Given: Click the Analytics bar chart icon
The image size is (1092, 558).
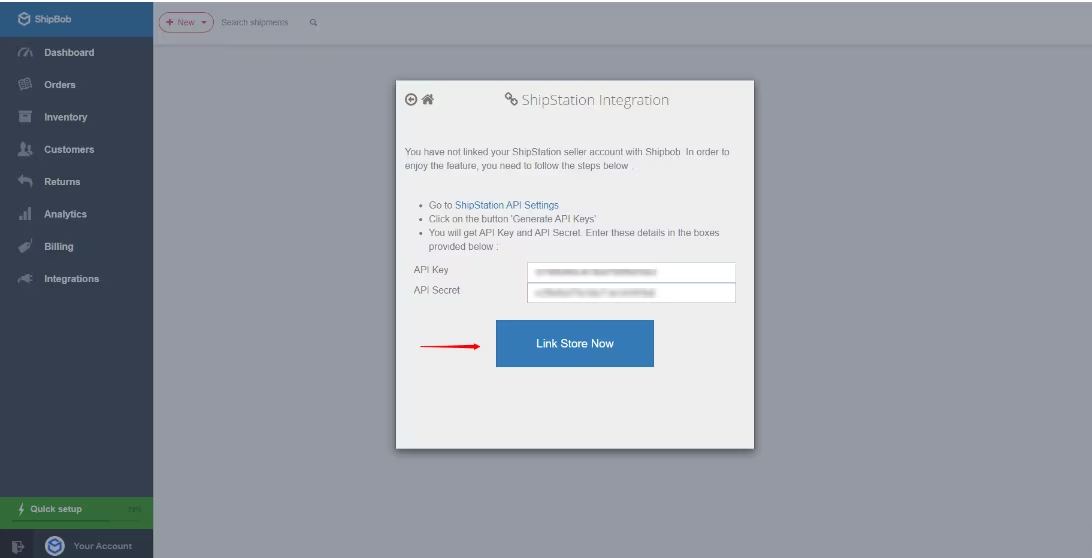Looking at the screenshot, I should tap(25, 214).
